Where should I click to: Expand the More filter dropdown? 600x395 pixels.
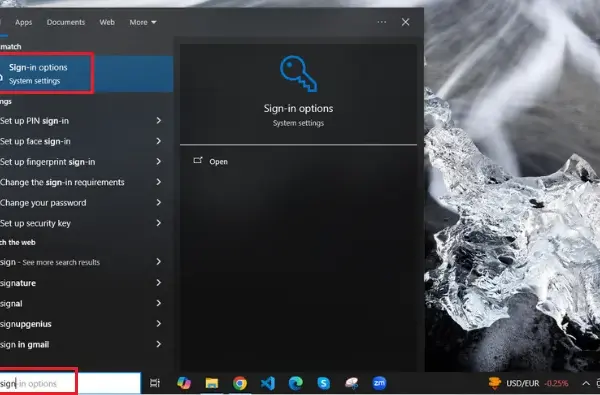click(x=143, y=22)
